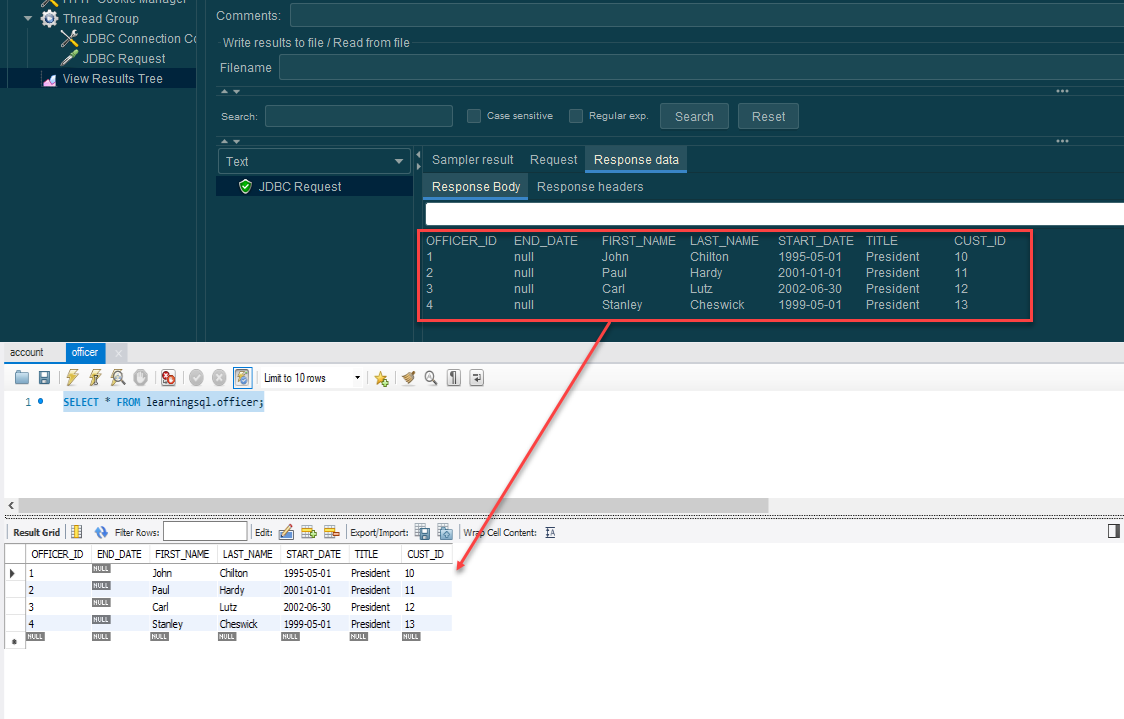Click OFFICER_ID column header in grid
This screenshot has width=1124, height=719.
pos(57,554)
